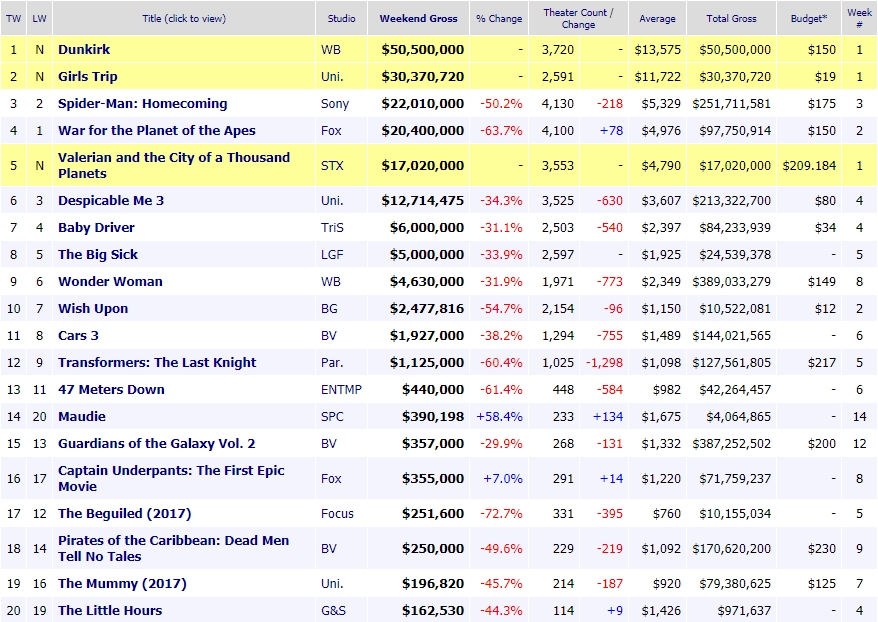Click the Budget* column header
The image size is (878, 622).
tap(809, 18)
